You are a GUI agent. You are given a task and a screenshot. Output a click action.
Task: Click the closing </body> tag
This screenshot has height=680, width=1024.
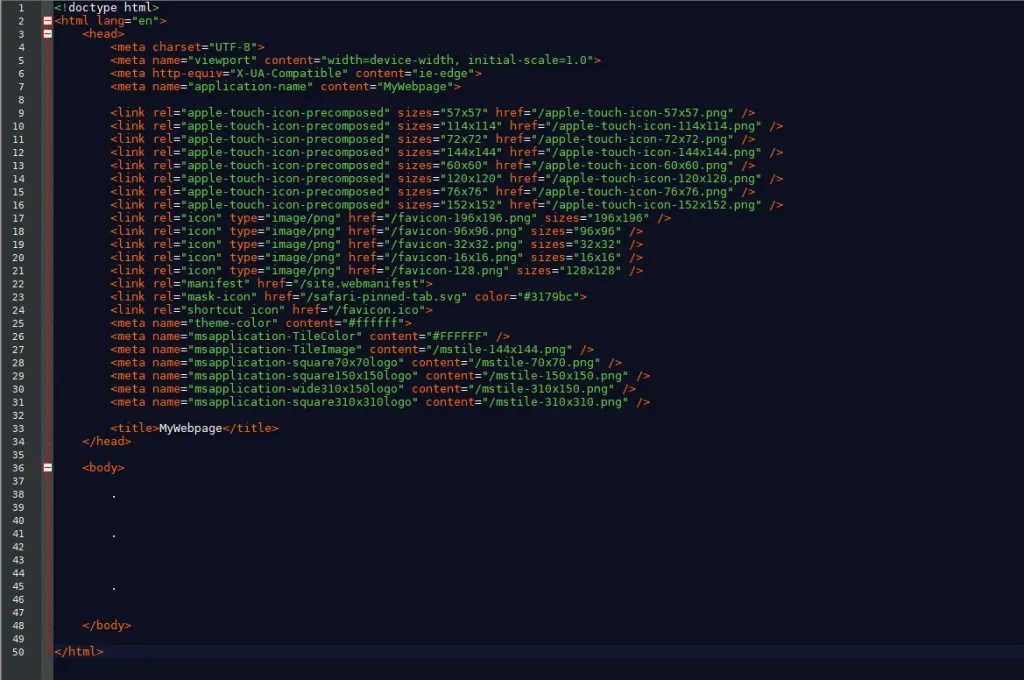[x=106, y=626]
